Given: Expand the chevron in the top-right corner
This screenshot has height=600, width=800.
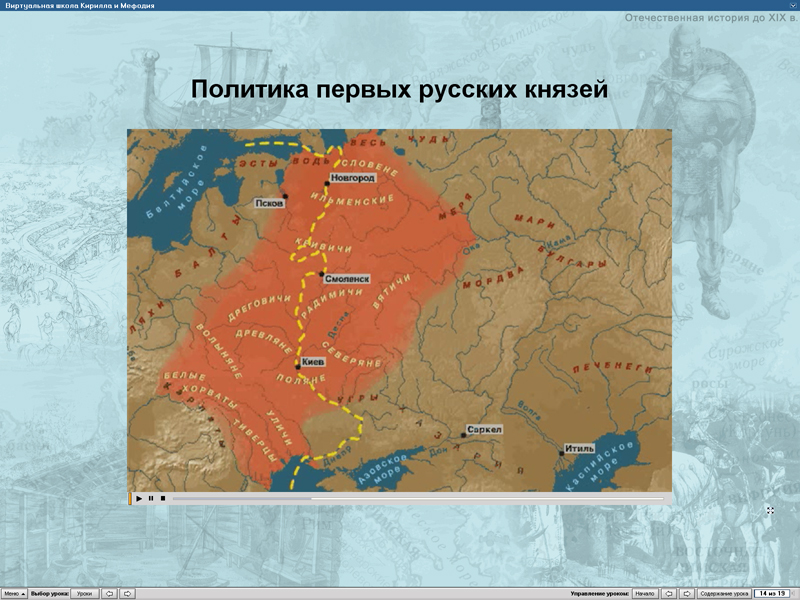Looking at the screenshot, I should point(791,5).
